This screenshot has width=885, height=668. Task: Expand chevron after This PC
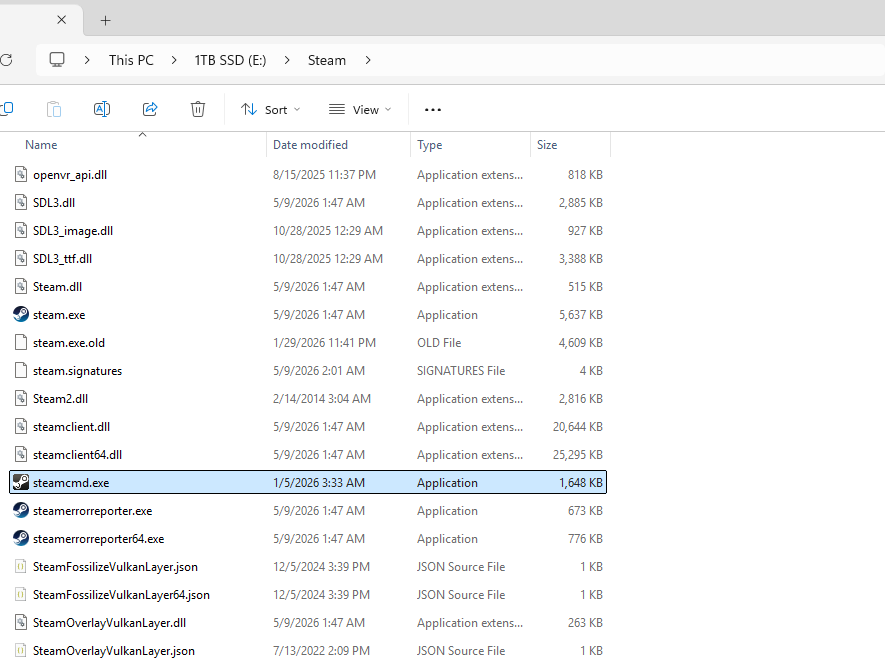(174, 60)
